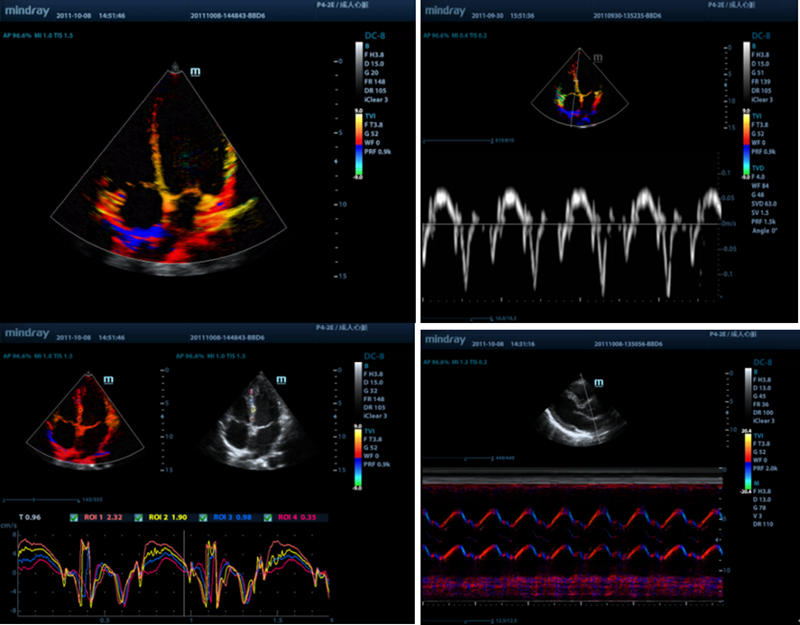Toggle the ROI 2 checkbox
Screen dimensions: 800x625
click(139, 517)
